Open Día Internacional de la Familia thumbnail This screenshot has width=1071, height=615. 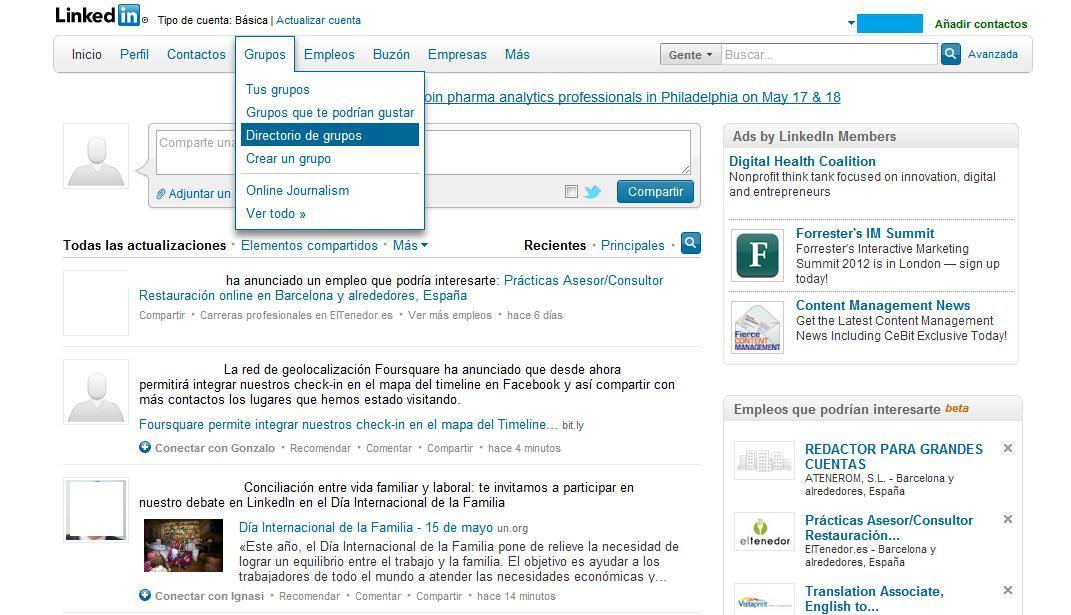click(x=183, y=545)
